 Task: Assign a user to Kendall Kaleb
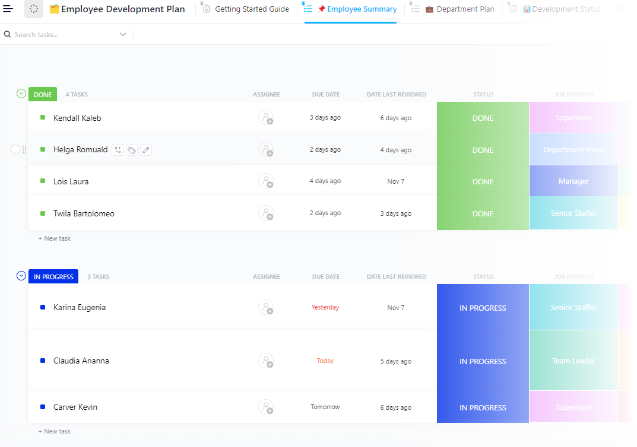[266, 118]
